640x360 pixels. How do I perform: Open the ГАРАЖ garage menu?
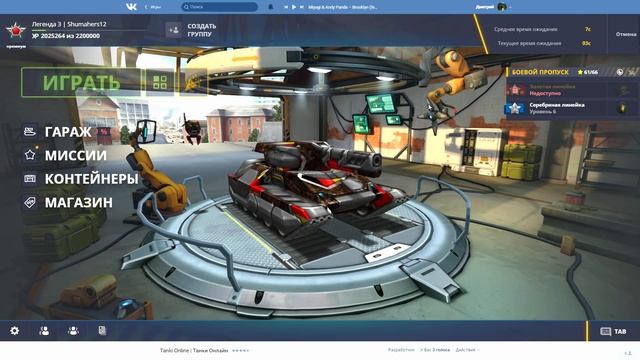click(x=68, y=132)
